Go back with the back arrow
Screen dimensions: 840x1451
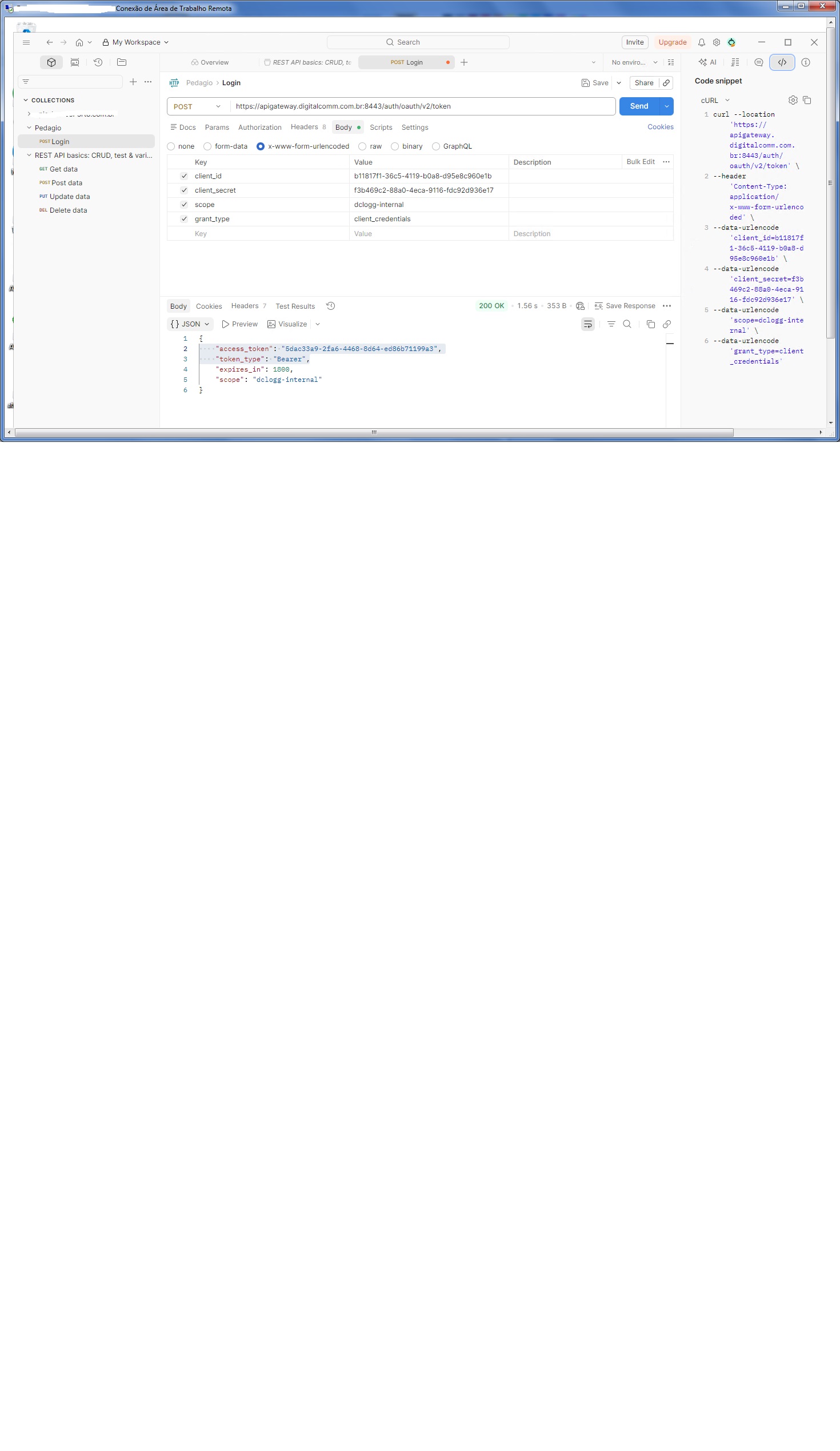[x=50, y=43]
